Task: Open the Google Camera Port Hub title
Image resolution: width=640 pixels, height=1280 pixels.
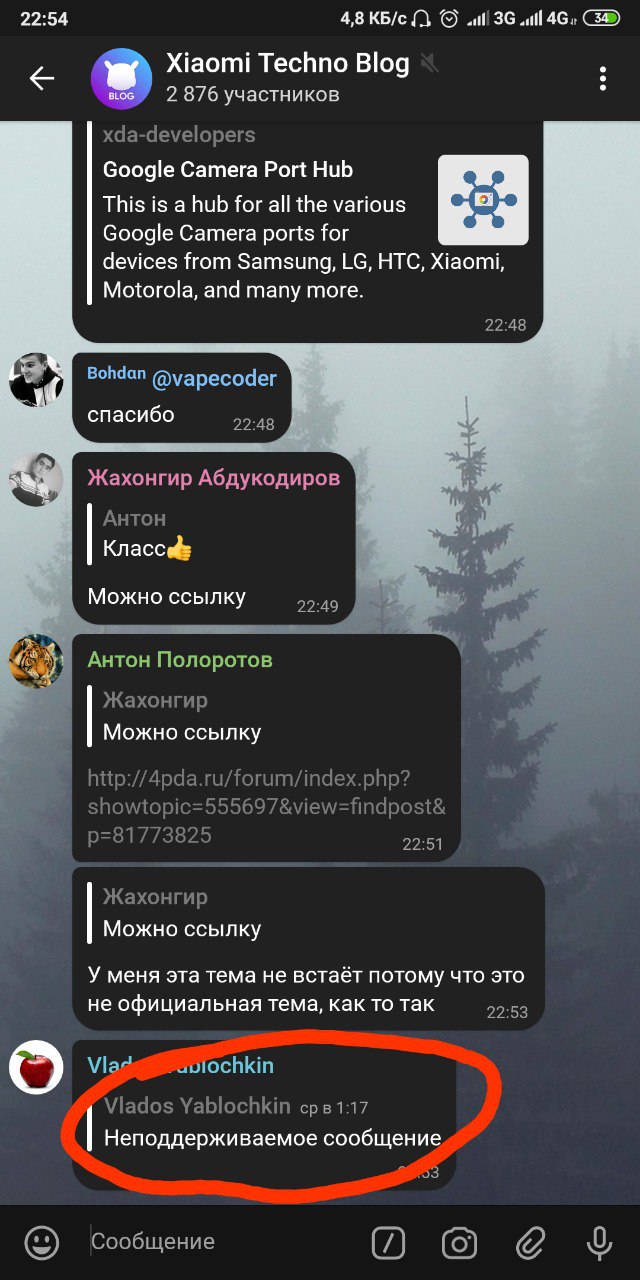Action: (228, 169)
